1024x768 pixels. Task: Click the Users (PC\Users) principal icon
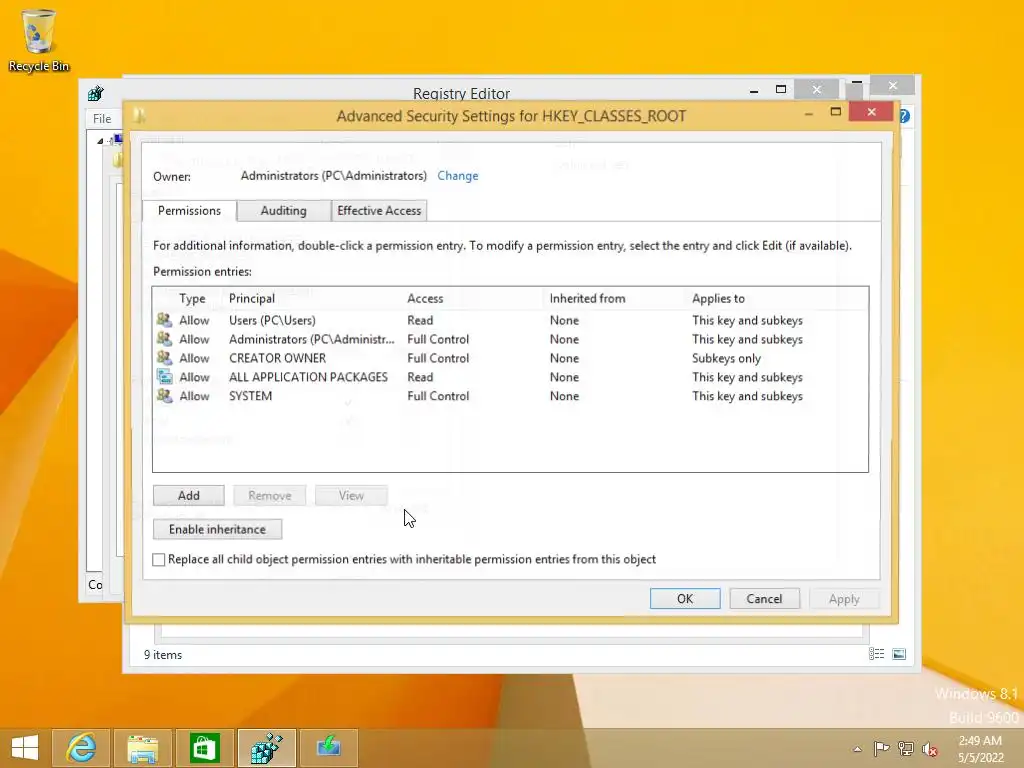(x=165, y=320)
